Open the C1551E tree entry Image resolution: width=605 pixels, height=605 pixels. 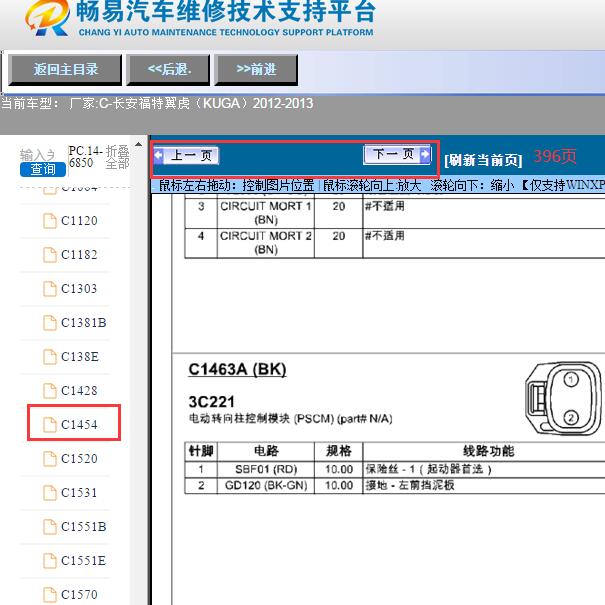click(84, 560)
